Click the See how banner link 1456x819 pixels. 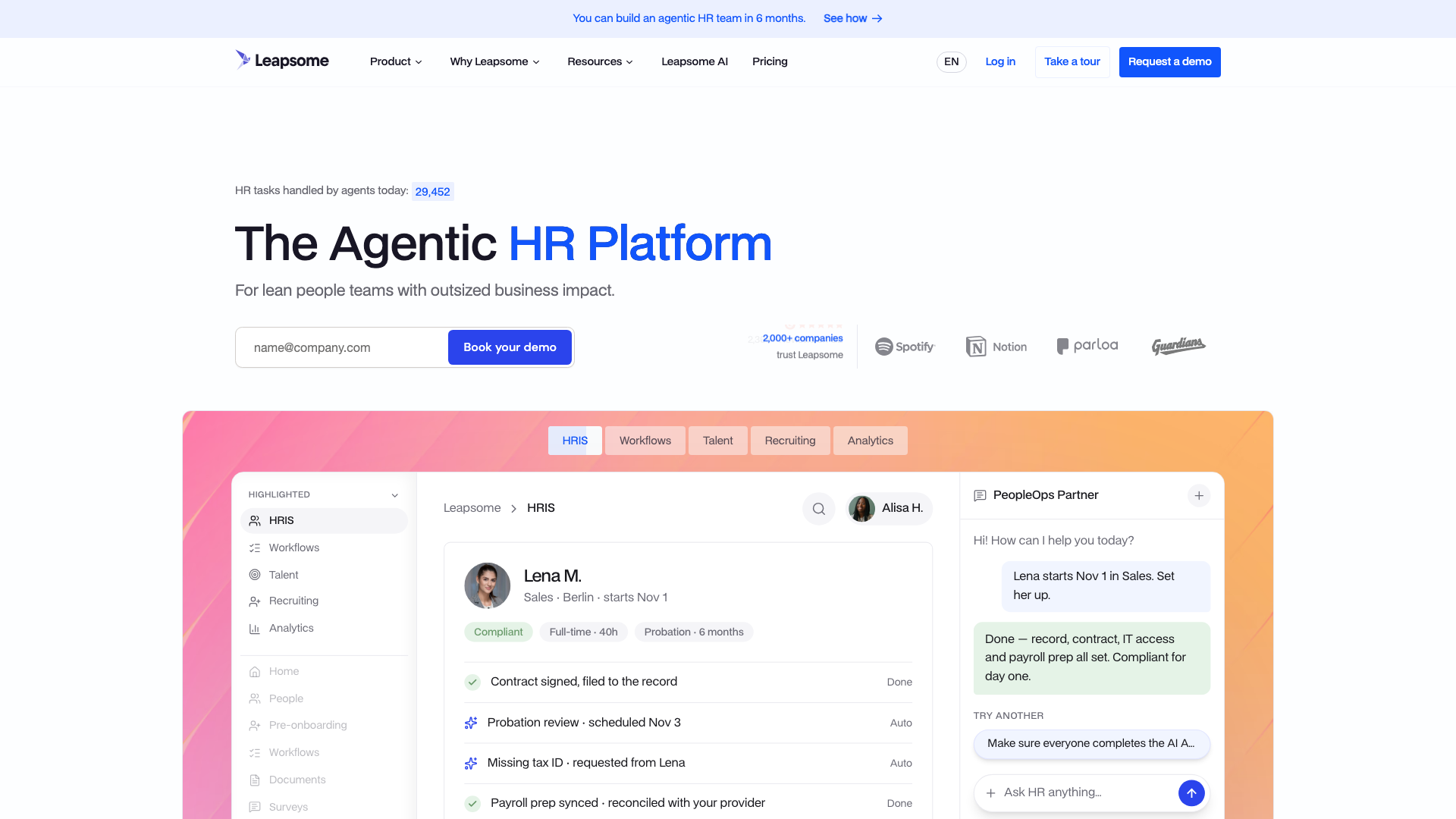[853, 18]
